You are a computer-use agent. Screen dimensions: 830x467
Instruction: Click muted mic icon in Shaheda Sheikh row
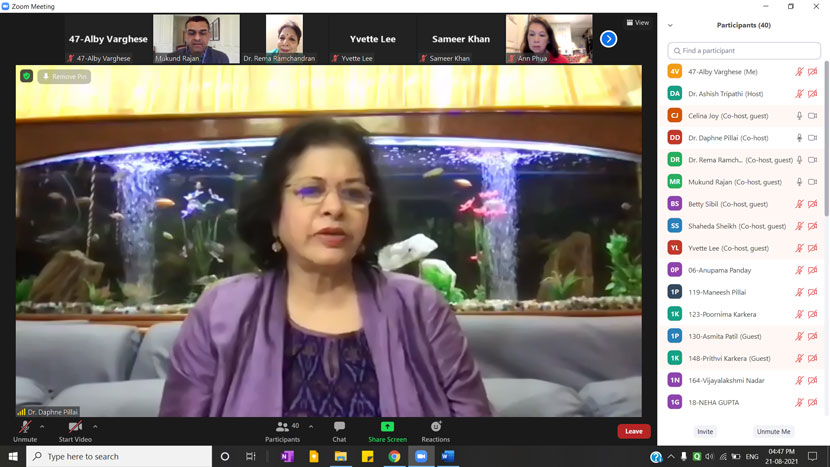799,226
